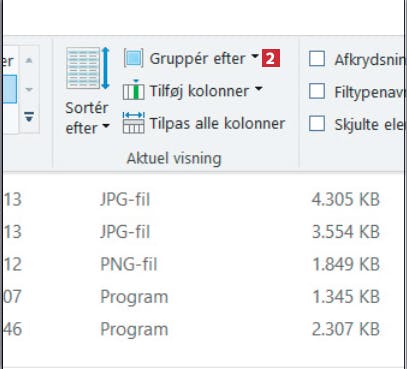
Task: Toggle the Filtypenavn checkbox
Action: pyautogui.click(x=317, y=91)
